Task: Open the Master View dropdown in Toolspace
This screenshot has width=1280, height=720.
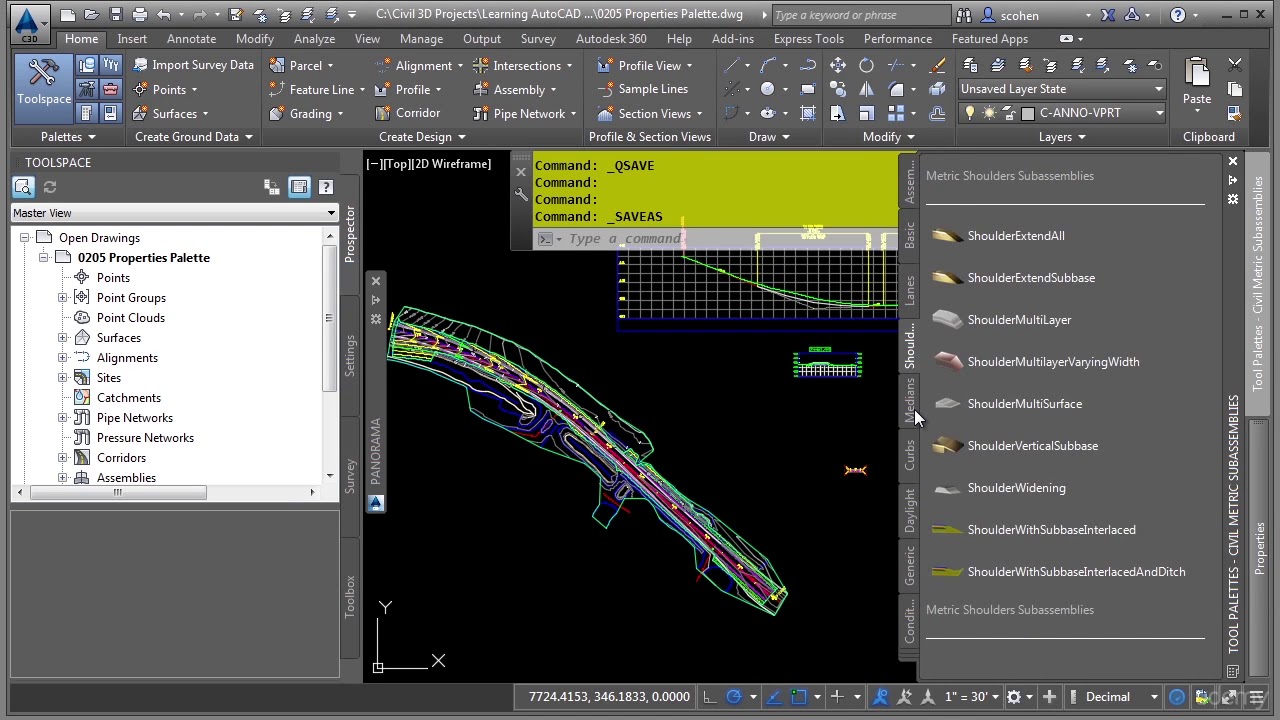Action: click(x=174, y=213)
